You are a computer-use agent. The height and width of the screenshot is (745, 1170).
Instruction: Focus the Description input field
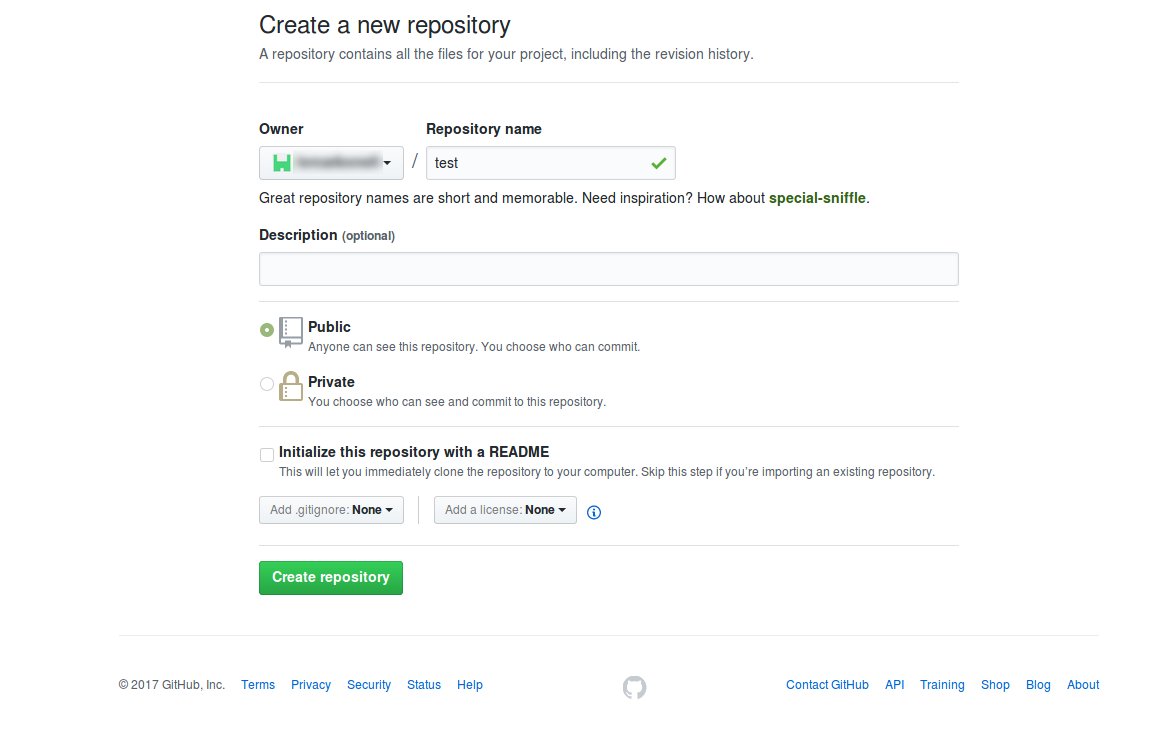(x=609, y=269)
